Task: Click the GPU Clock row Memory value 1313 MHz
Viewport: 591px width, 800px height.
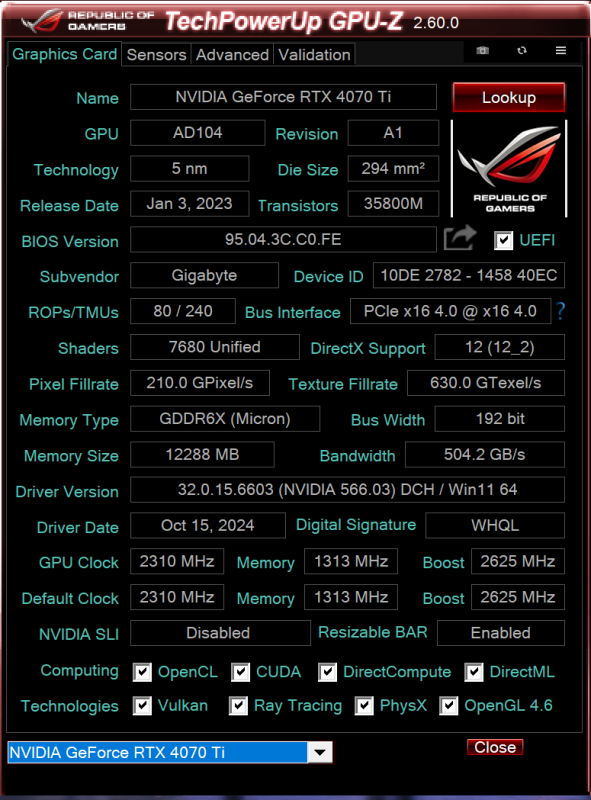Action: [351, 561]
